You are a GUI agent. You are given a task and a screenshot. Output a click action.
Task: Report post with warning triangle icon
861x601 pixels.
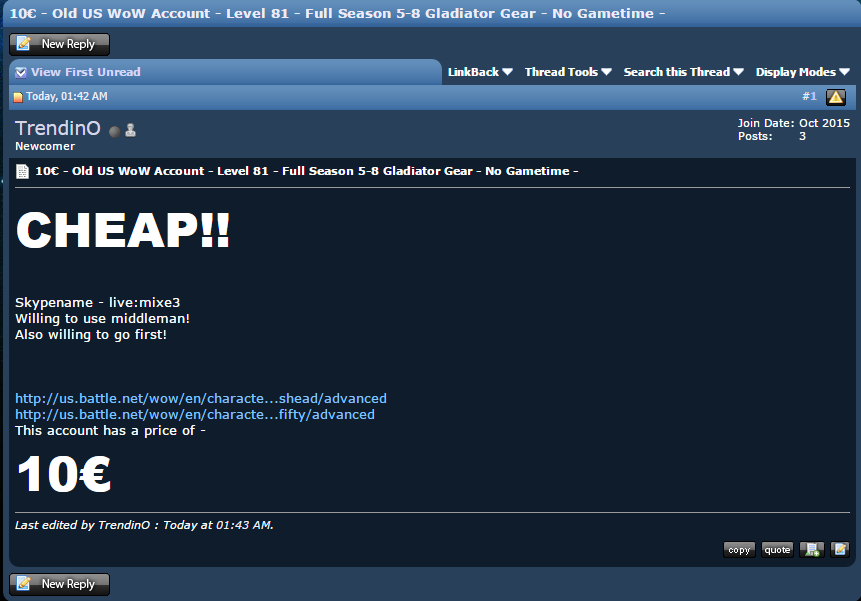point(836,97)
